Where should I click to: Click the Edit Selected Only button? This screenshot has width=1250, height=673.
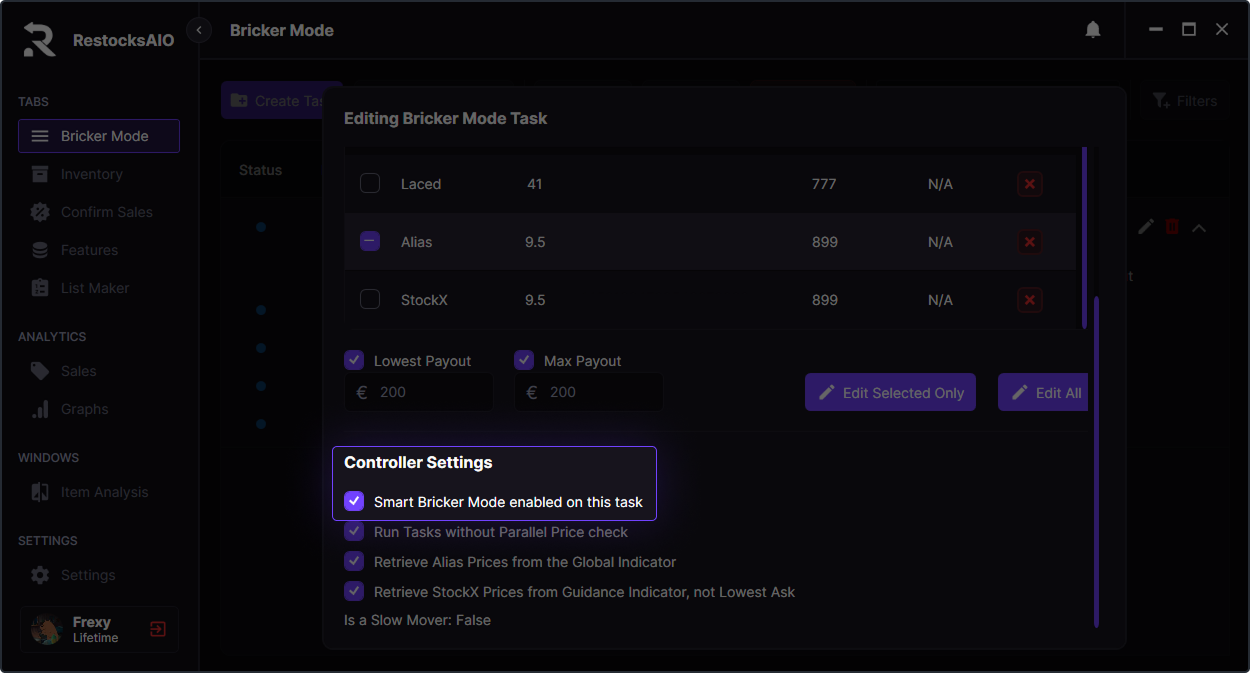click(x=890, y=393)
